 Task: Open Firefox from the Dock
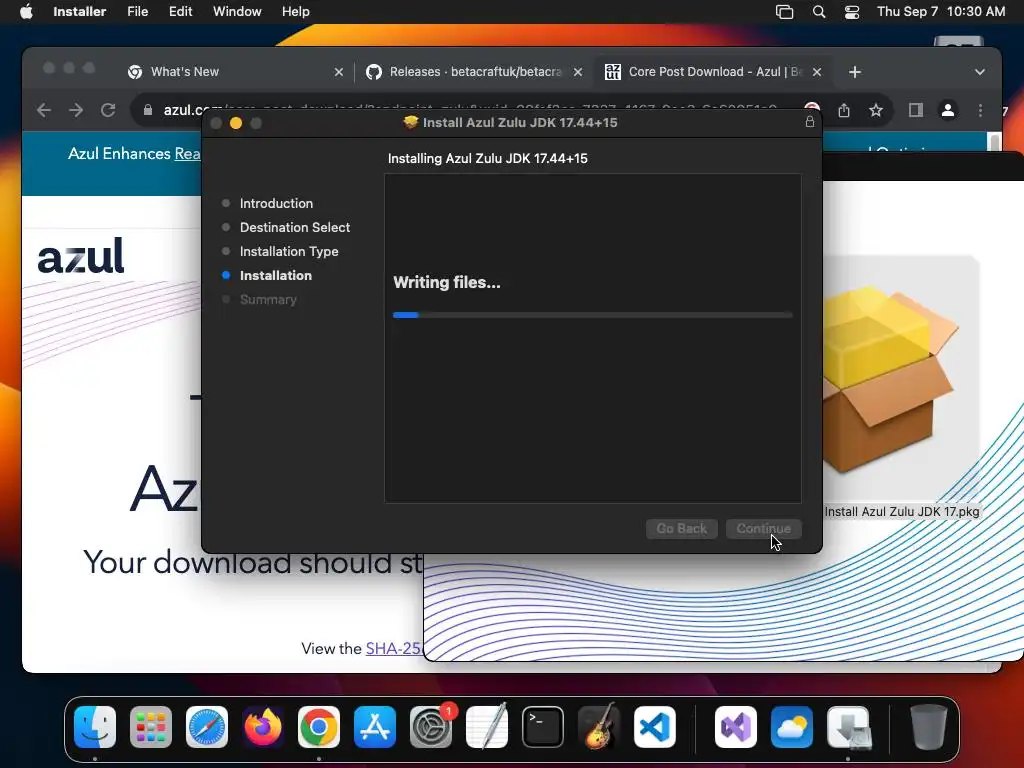point(263,727)
